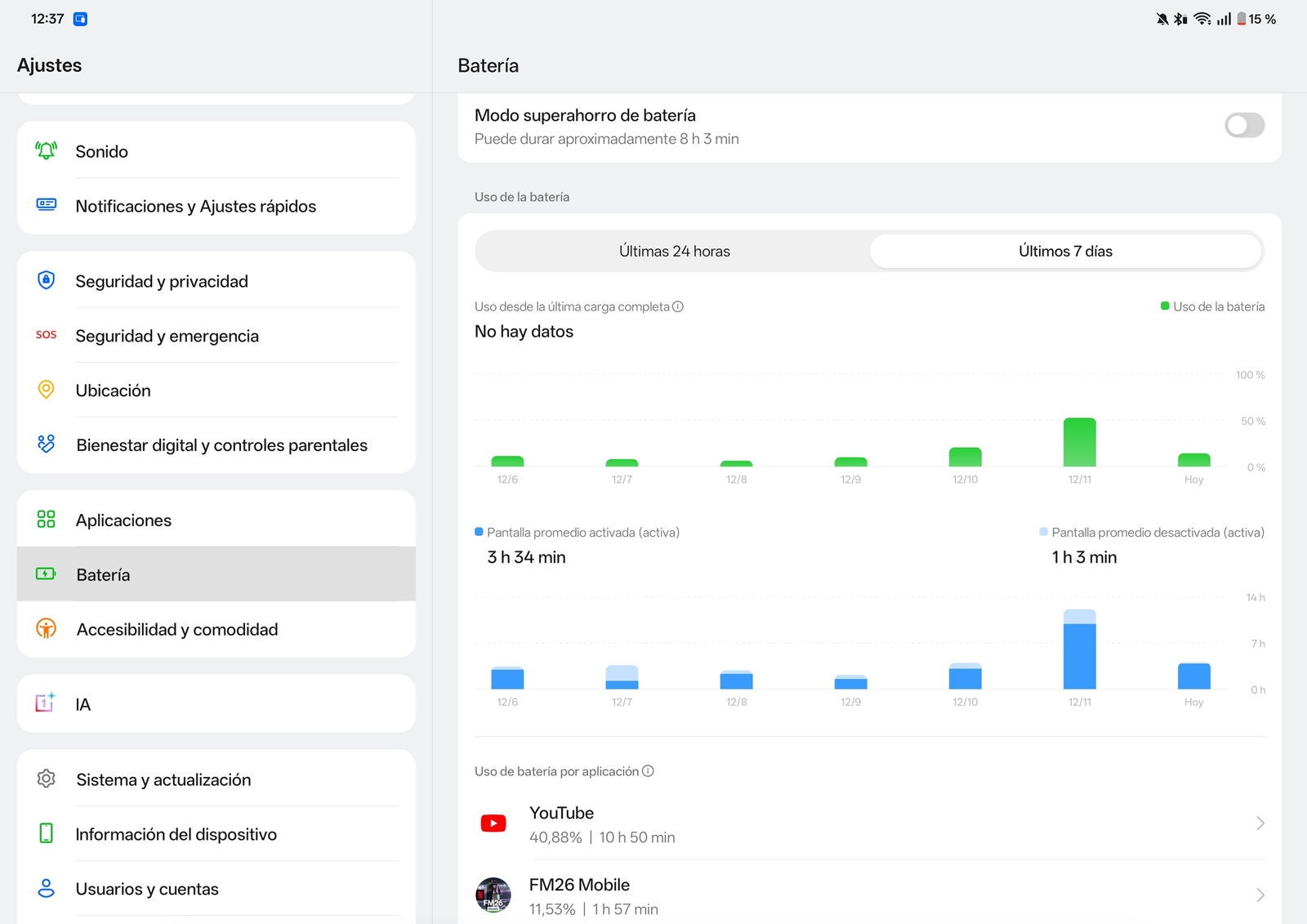1307x924 pixels.
Task: Open Bienestar digital y controles parentales
Action: tap(221, 445)
